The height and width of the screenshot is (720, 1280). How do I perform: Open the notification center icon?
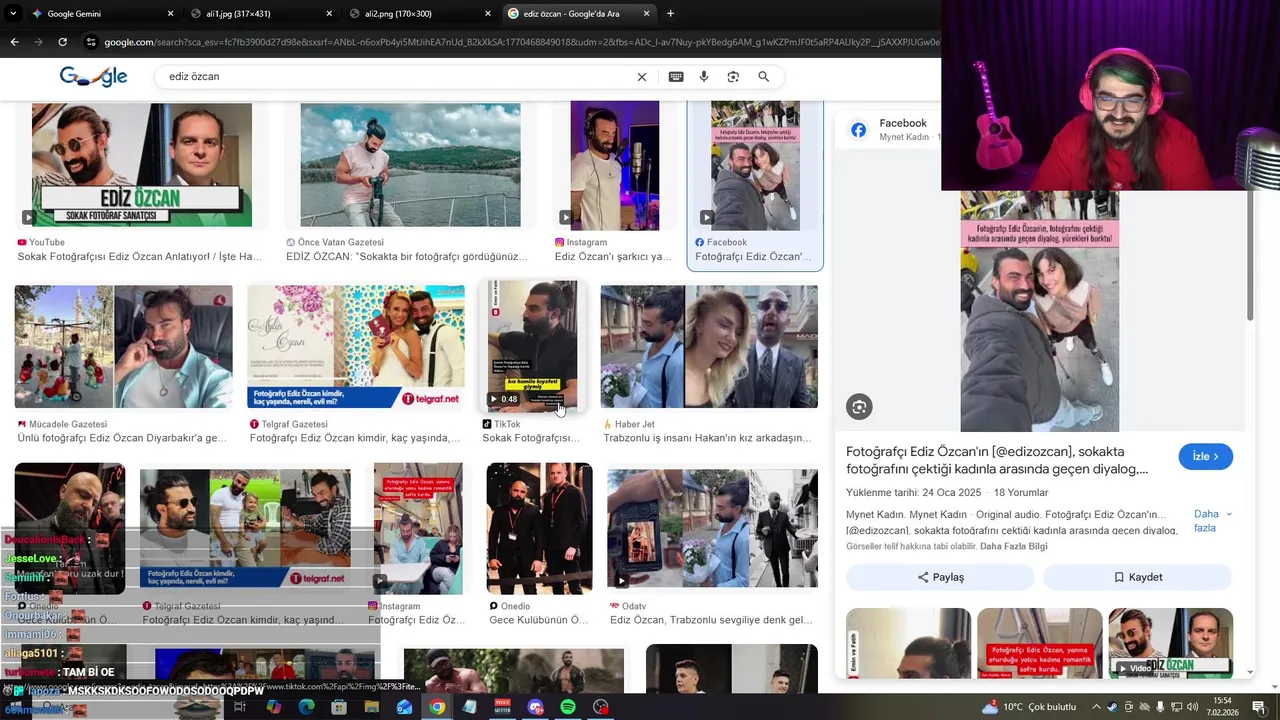click(x=1259, y=707)
